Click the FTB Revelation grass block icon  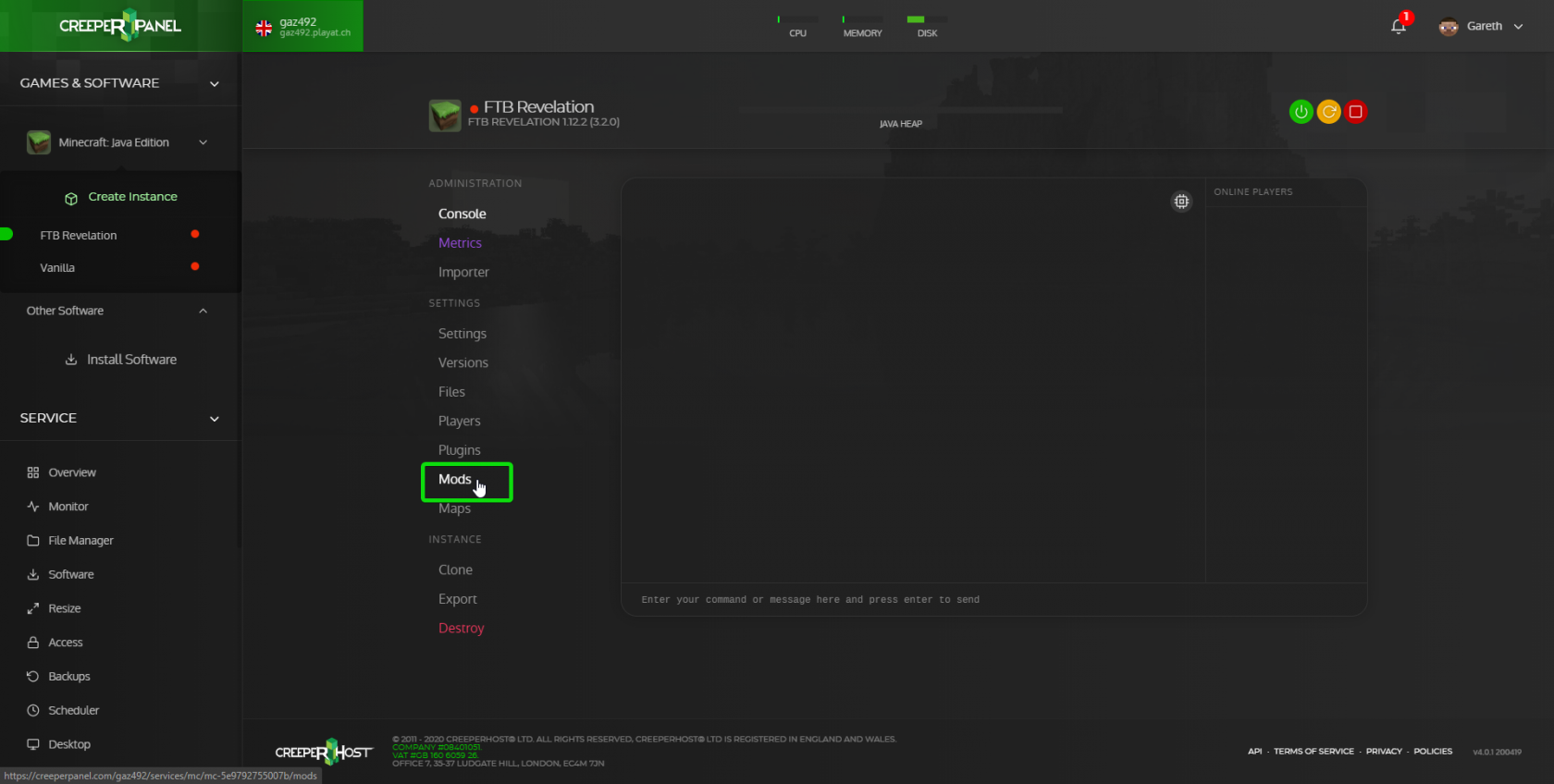click(445, 116)
